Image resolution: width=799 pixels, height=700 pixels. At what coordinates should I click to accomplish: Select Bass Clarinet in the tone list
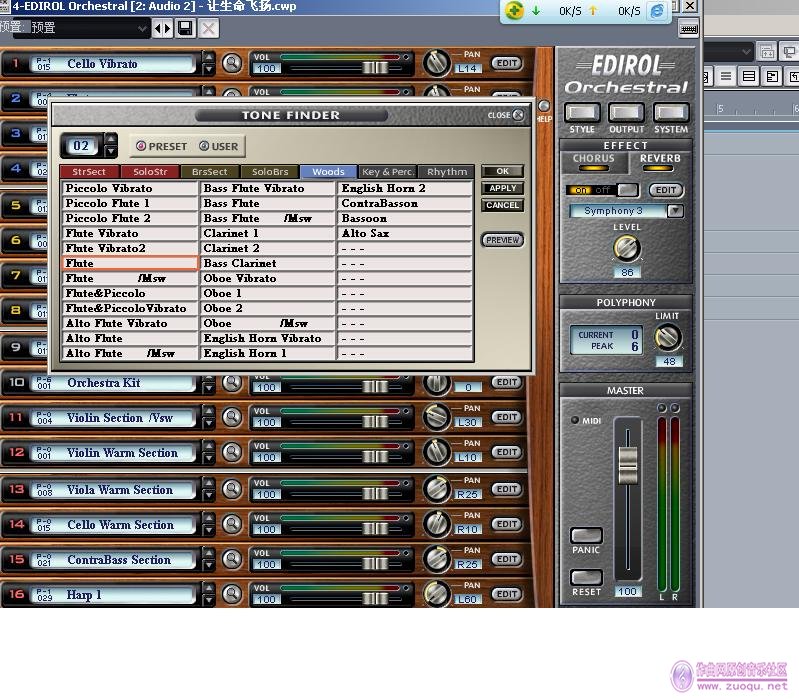click(x=268, y=263)
